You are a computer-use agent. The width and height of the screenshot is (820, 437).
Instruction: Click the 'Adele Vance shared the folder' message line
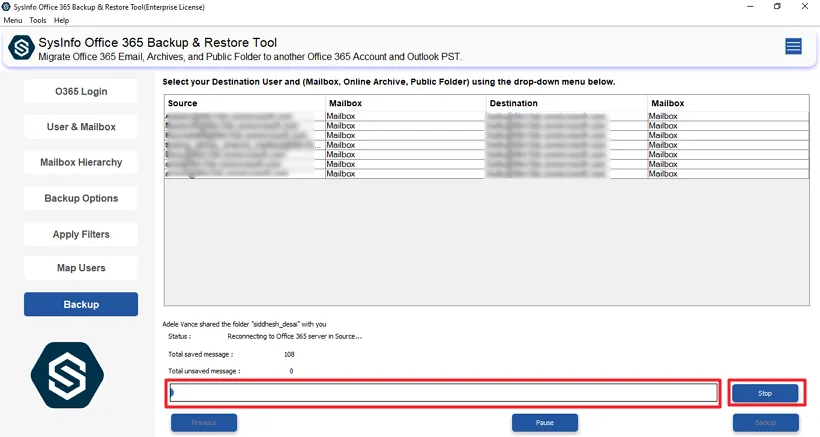point(244,324)
